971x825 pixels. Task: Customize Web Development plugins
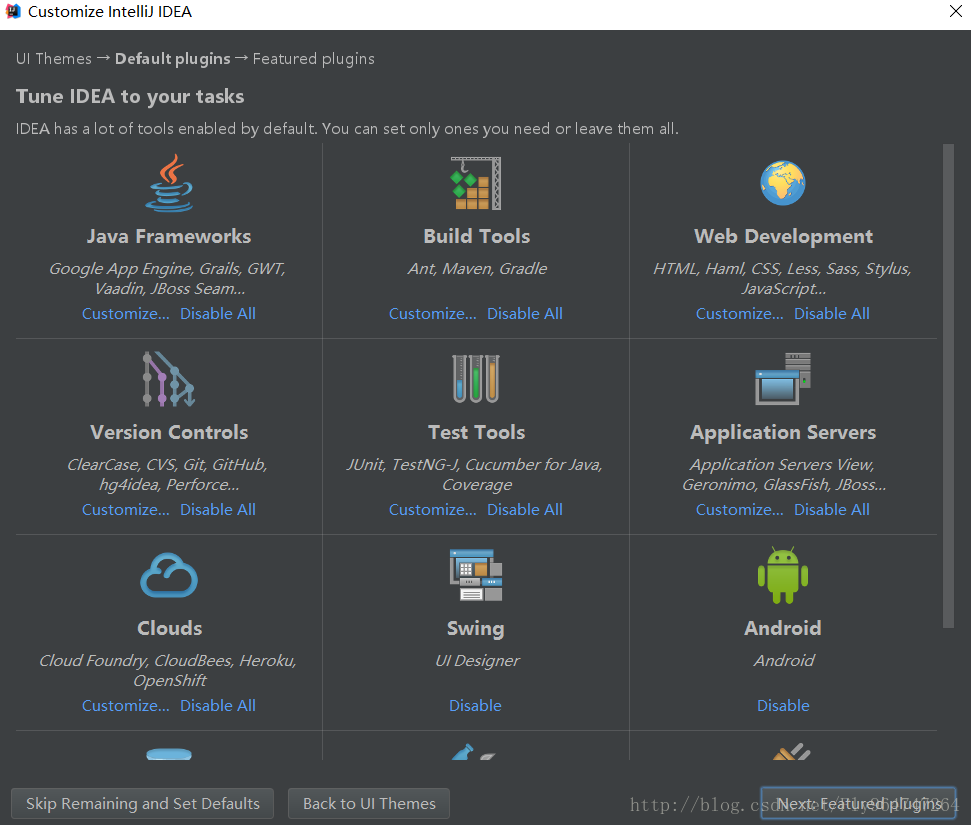tap(740, 313)
